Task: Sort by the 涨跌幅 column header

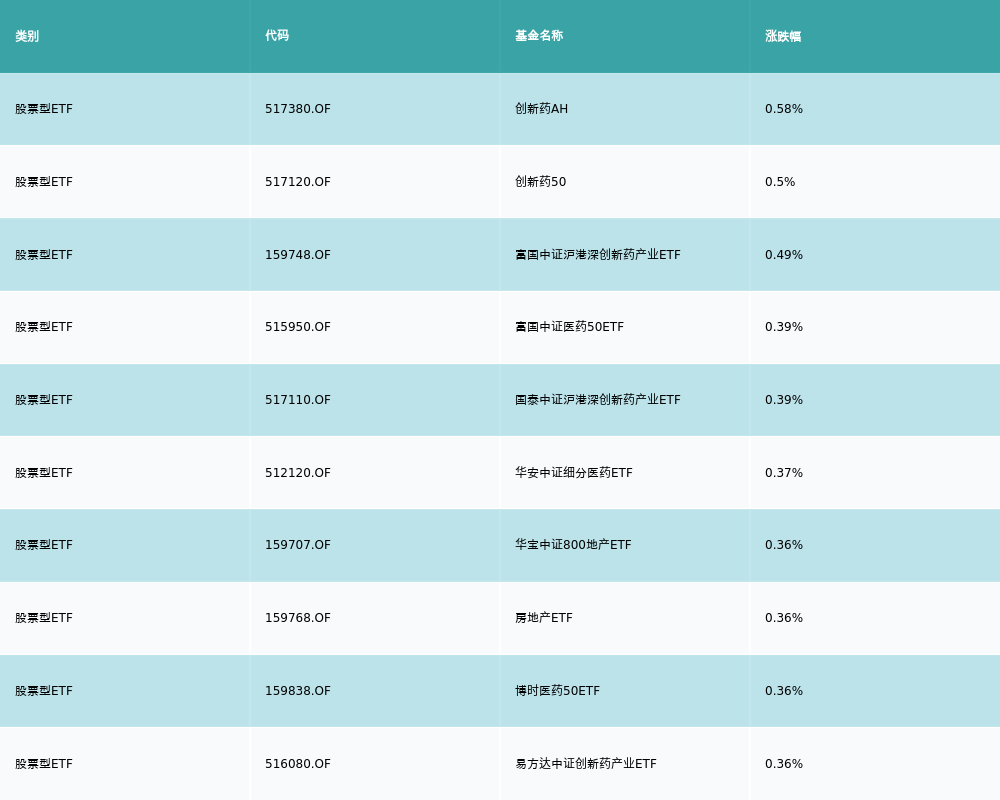Action: 783,36
